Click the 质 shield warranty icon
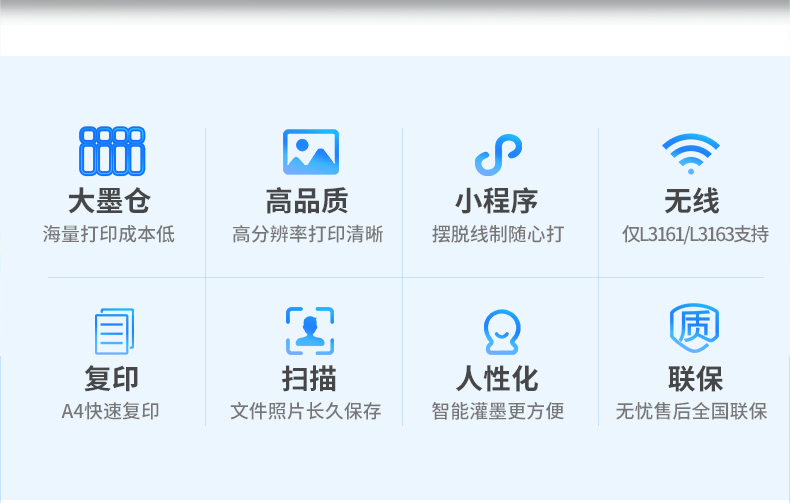790x503 pixels. click(x=694, y=328)
